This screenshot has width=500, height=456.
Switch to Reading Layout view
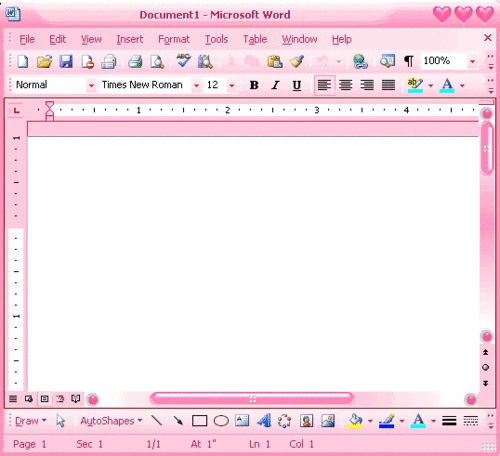click(76, 399)
